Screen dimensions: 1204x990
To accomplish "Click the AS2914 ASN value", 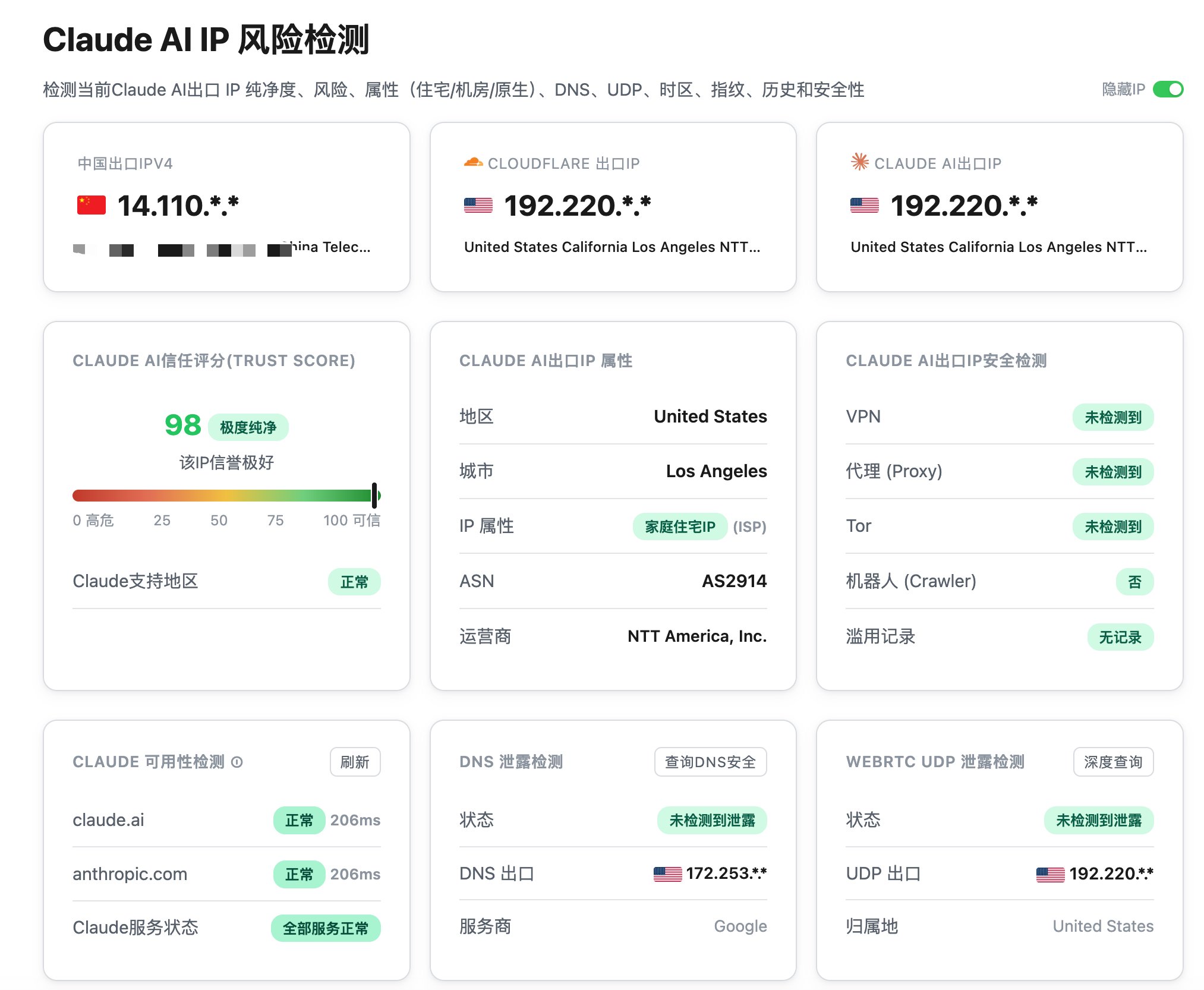I will point(735,581).
